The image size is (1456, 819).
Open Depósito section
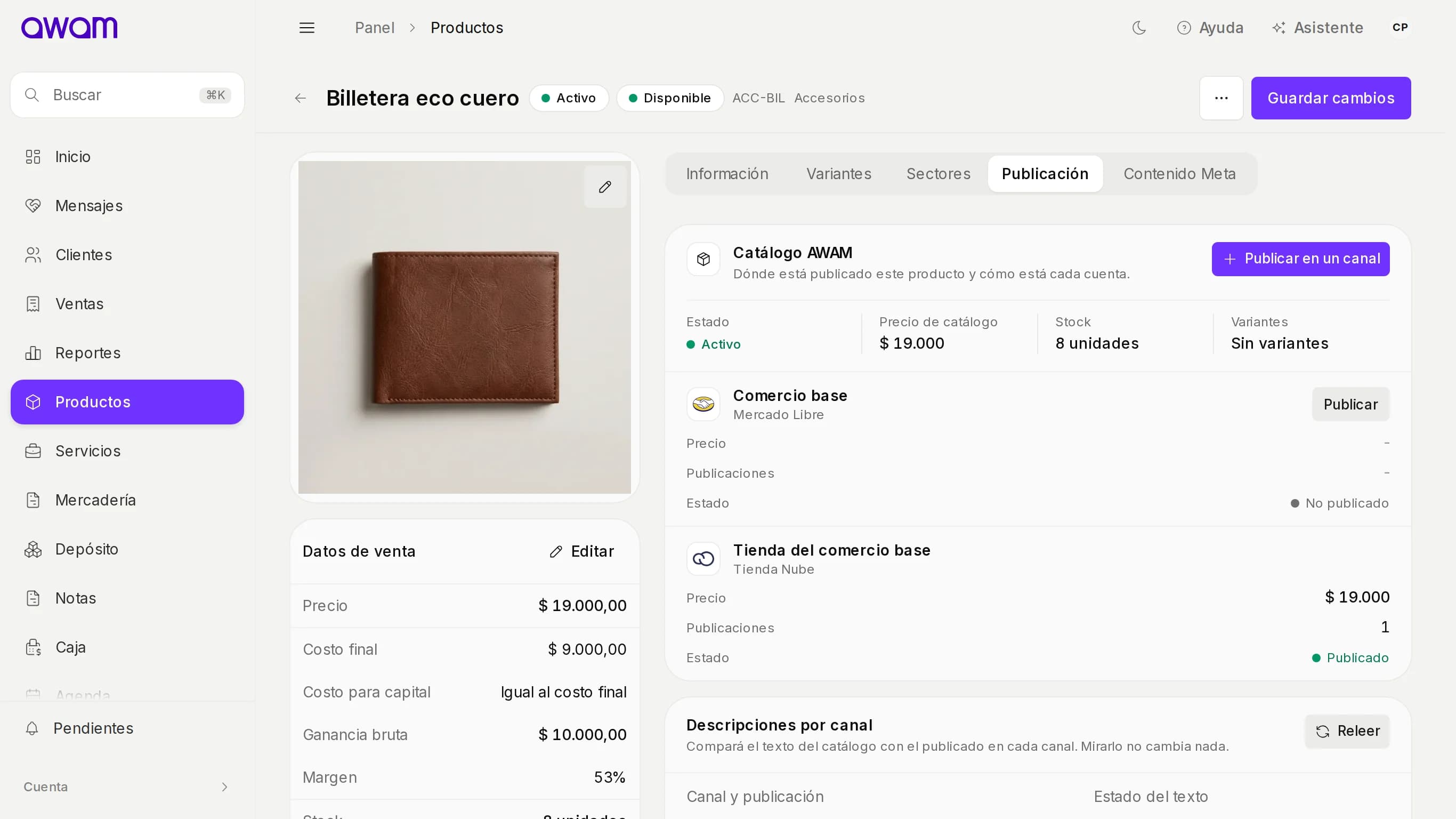click(x=127, y=549)
